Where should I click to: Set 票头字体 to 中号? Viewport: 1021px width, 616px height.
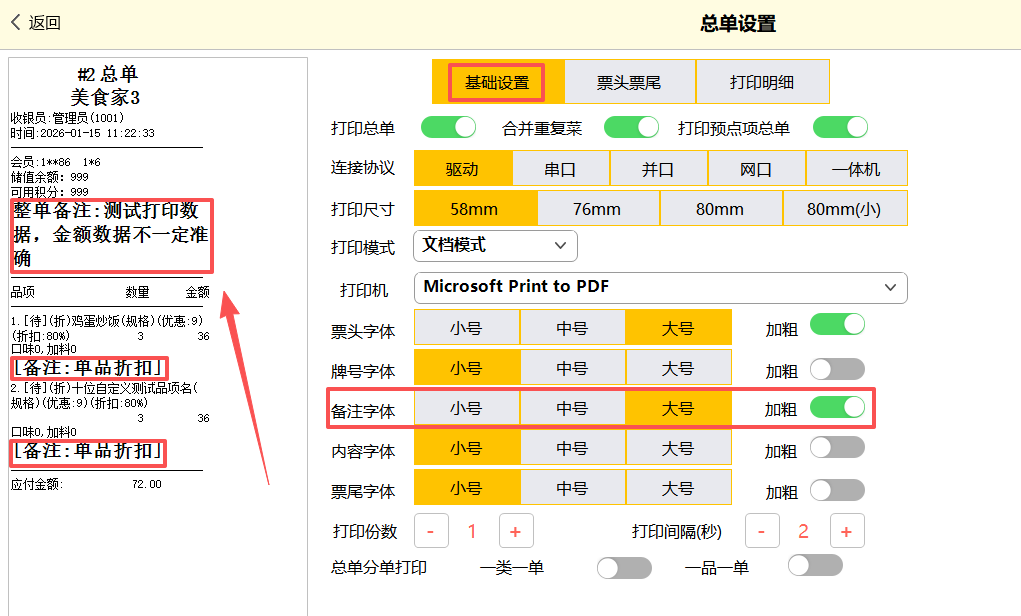tap(572, 328)
